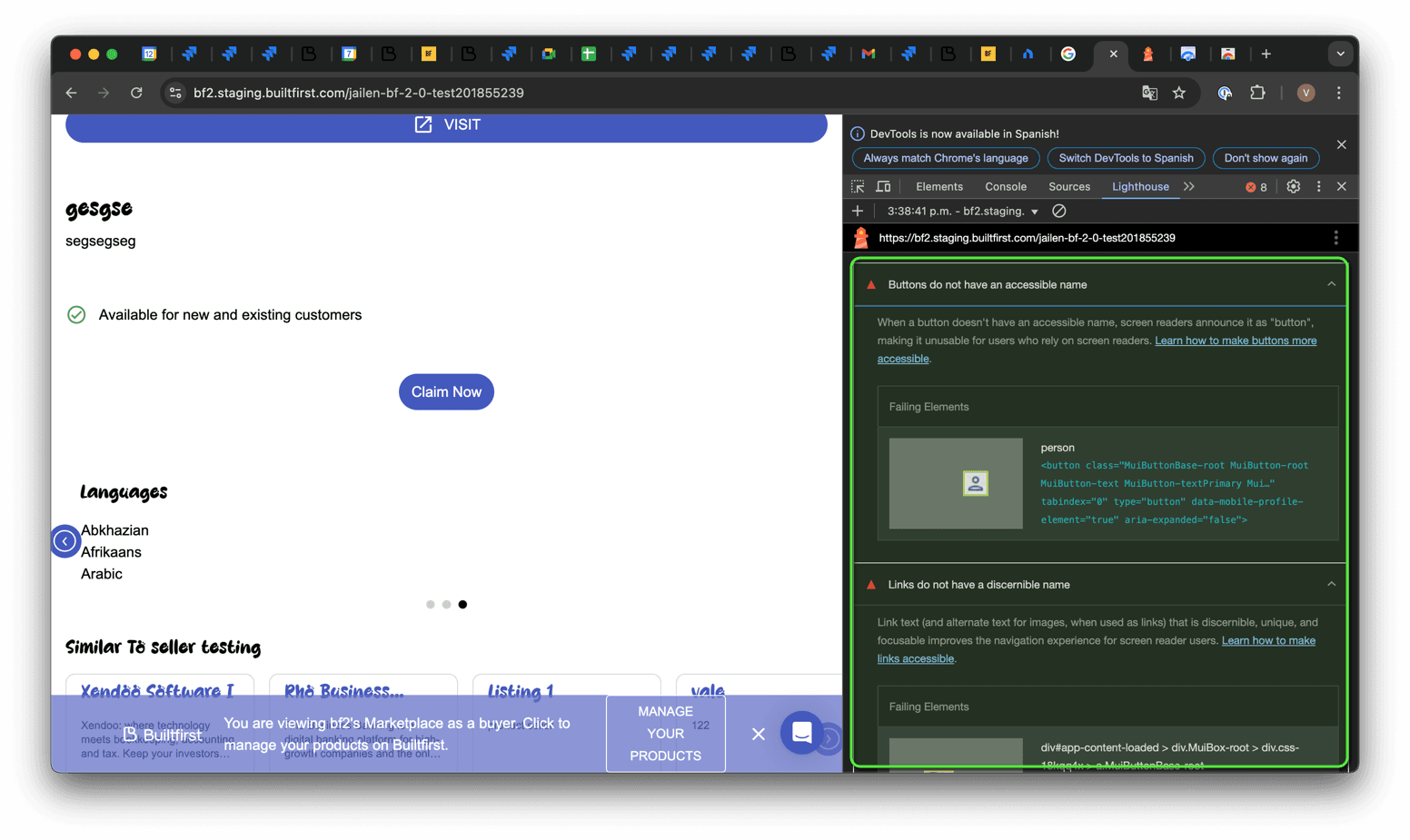Toggle the device toolbar icon
Viewport: 1410px width, 840px height.
pyautogui.click(x=883, y=186)
